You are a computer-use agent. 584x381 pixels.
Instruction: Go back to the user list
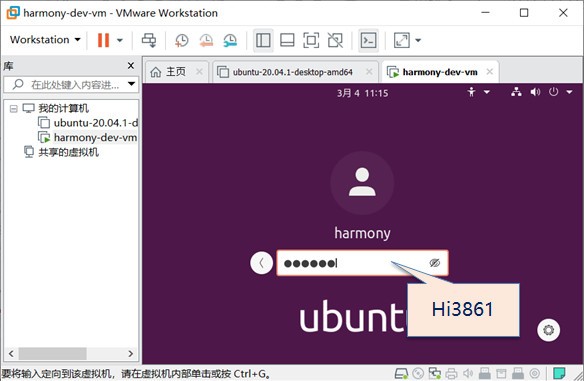[x=261, y=263]
